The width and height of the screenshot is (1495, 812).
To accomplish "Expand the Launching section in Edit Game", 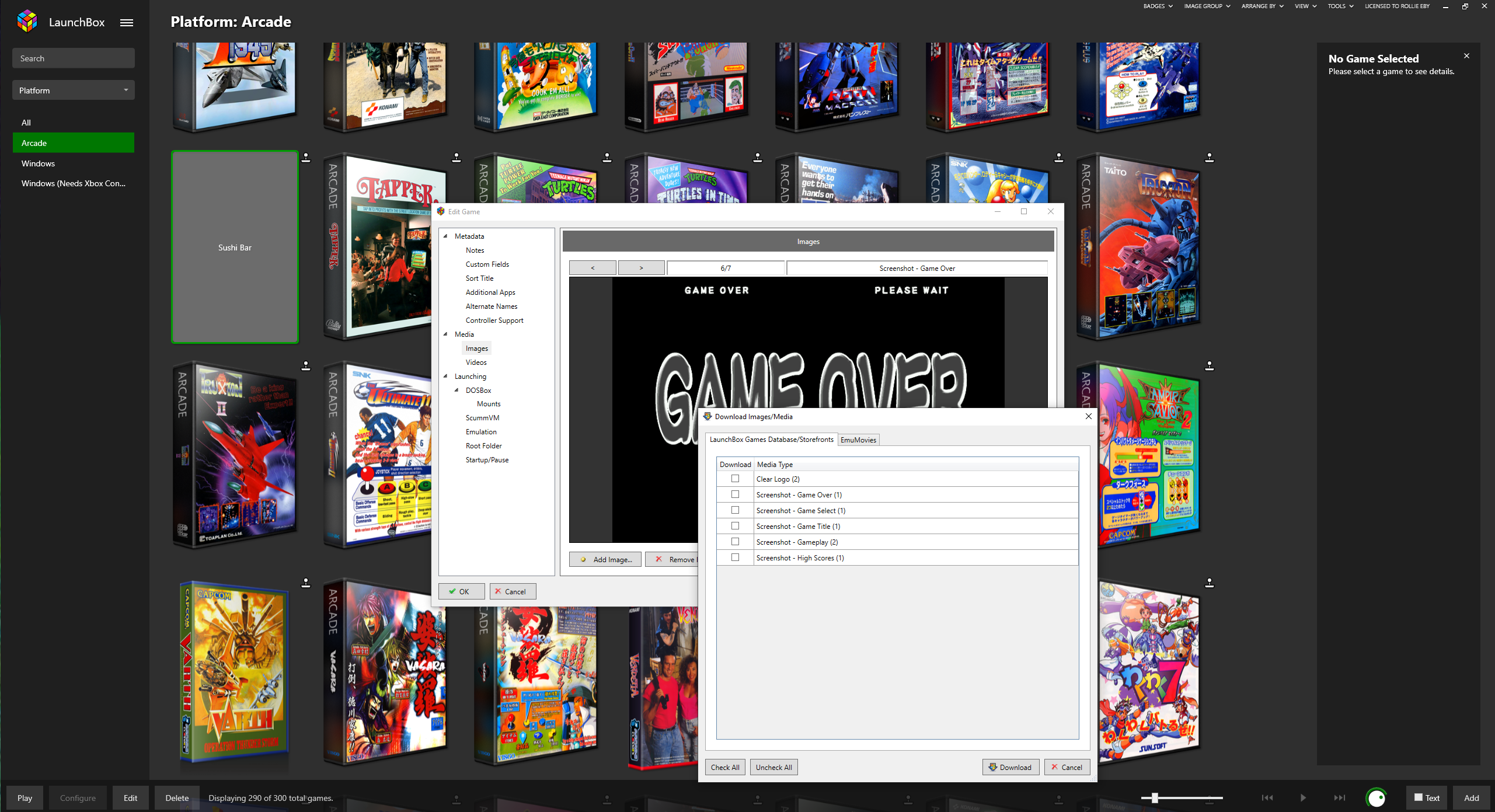I will click(448, 376).
